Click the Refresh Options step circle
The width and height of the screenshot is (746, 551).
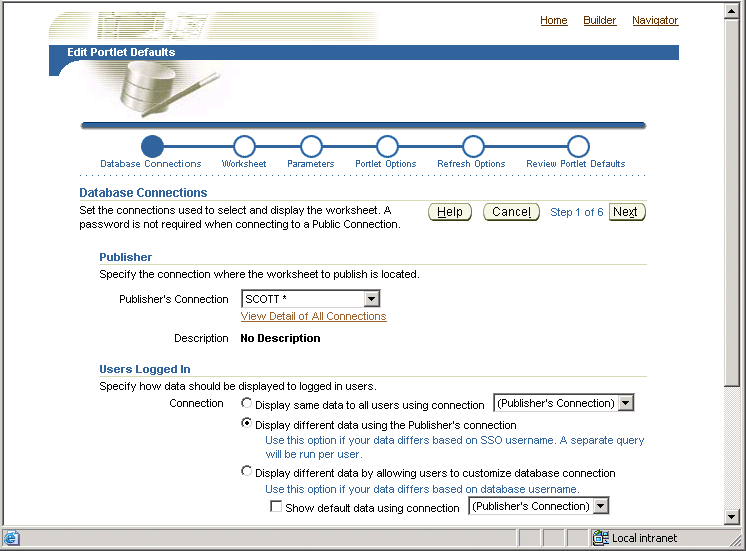(x=473, y=146)
